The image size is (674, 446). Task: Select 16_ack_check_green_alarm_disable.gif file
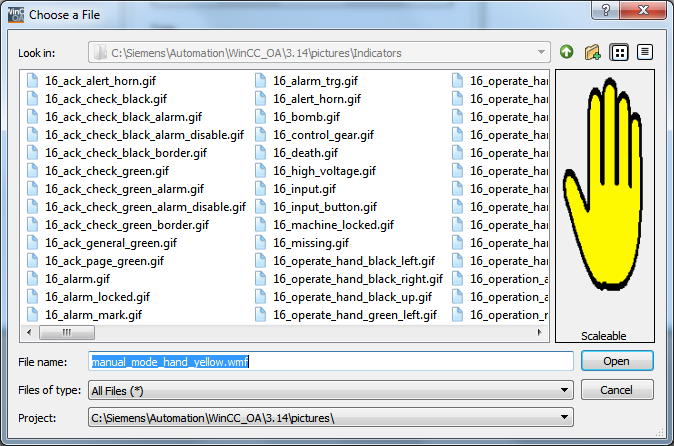(x=146, y=207)
